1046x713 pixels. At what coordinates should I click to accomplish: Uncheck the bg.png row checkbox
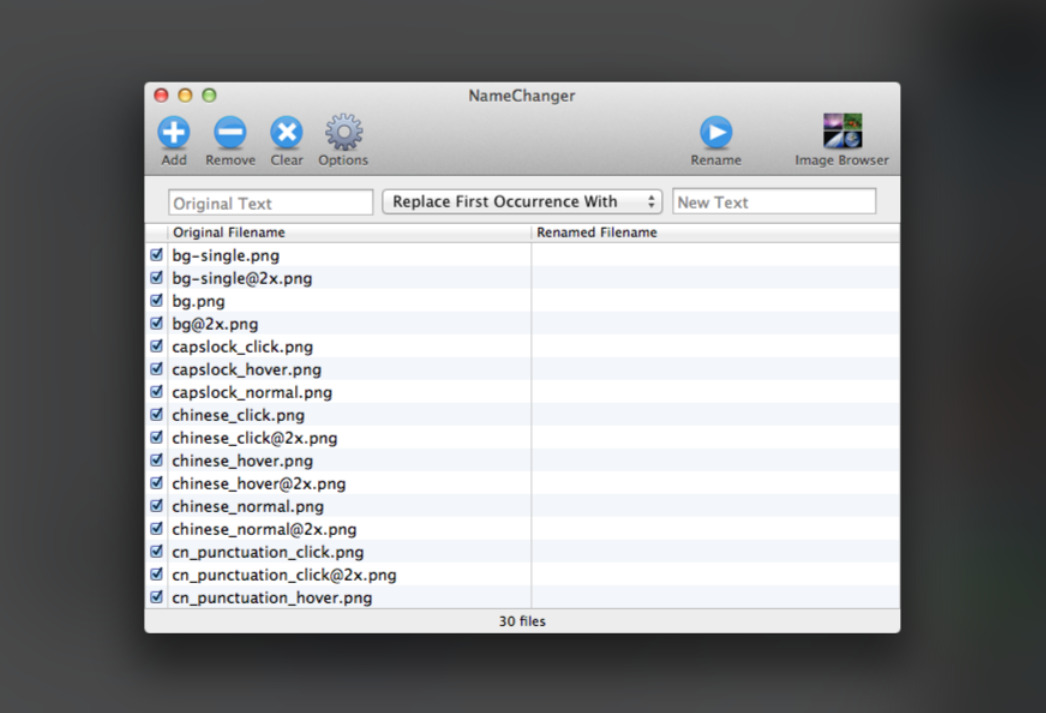pyautogui.click(x=157, y=300)
